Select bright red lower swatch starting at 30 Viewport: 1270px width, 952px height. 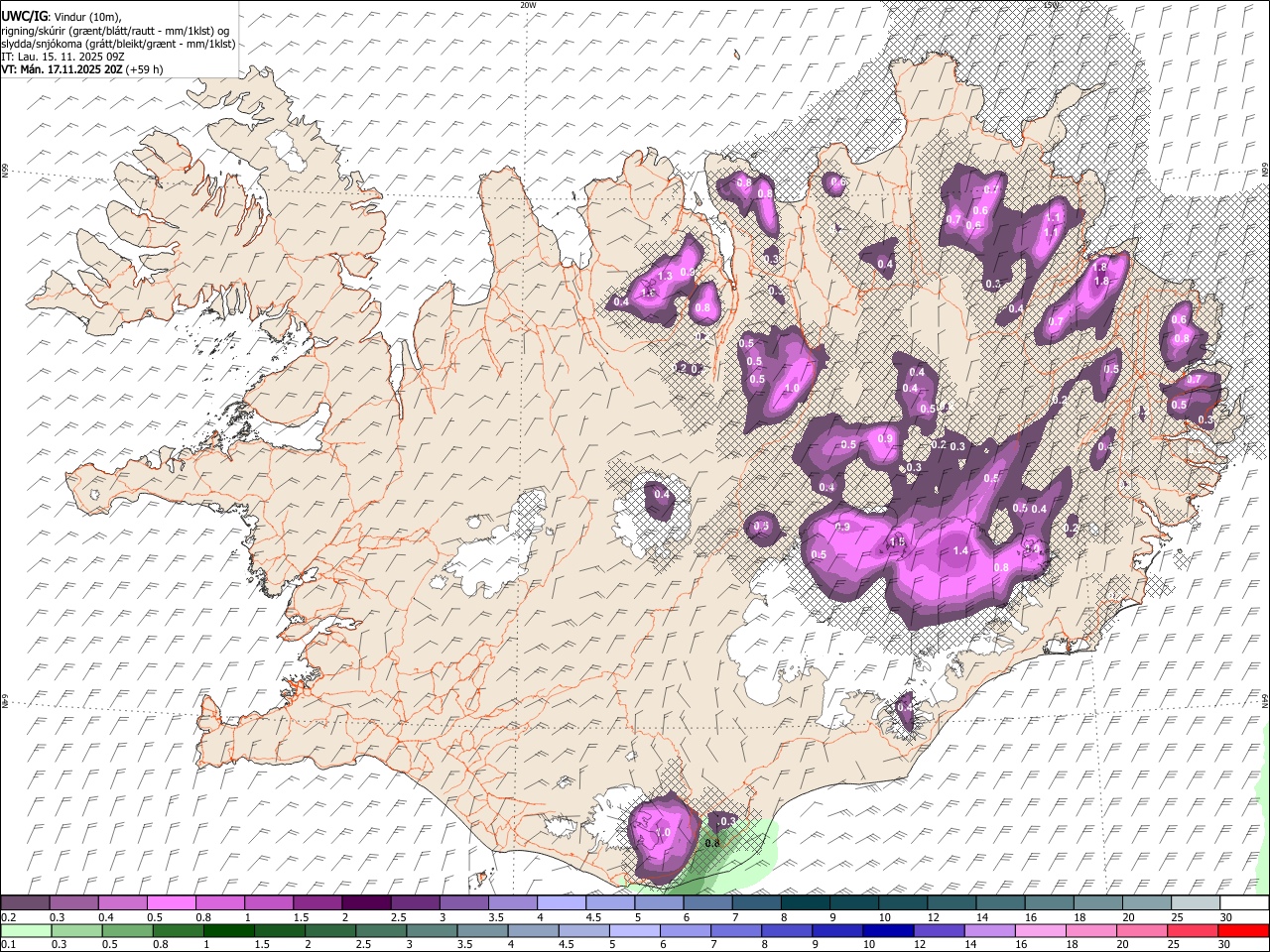(1244, 930)
